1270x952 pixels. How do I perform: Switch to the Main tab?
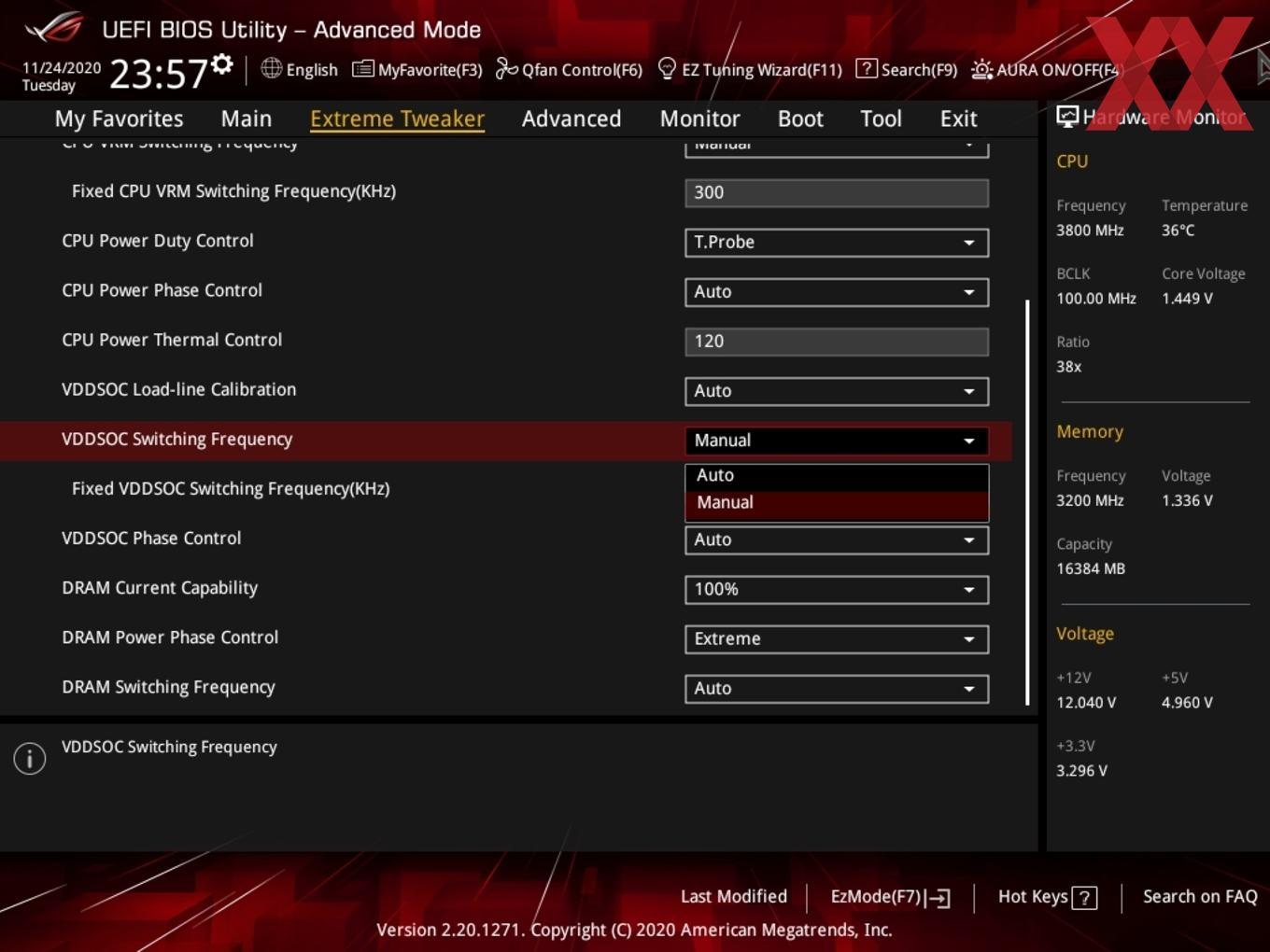pyautogui.click(x=247, y=119)
